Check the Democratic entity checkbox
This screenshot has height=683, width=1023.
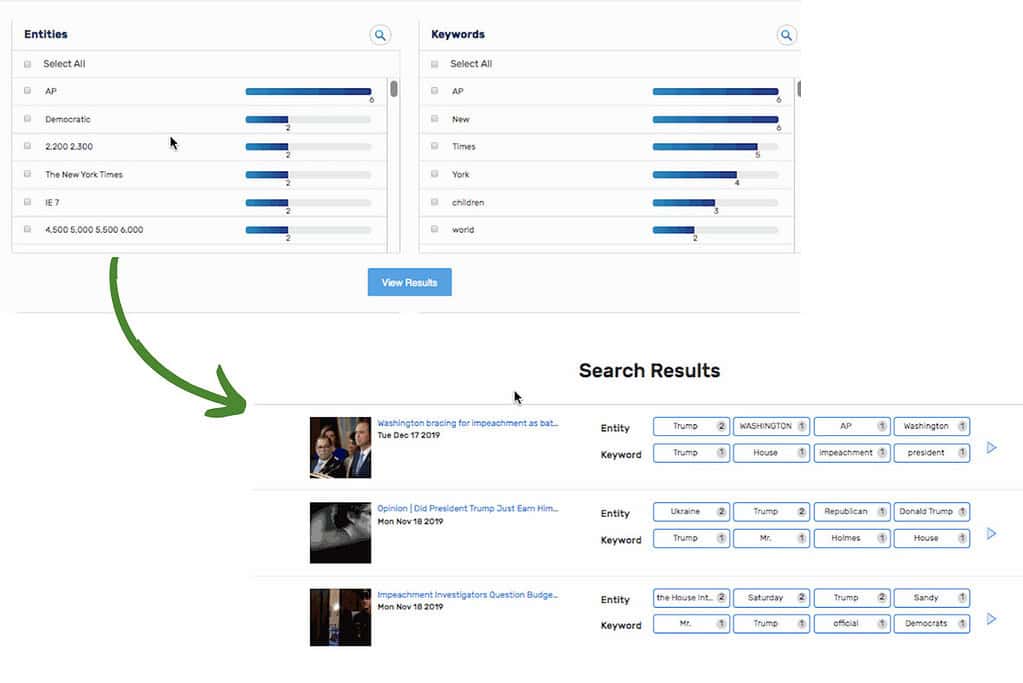coord(26,119)
